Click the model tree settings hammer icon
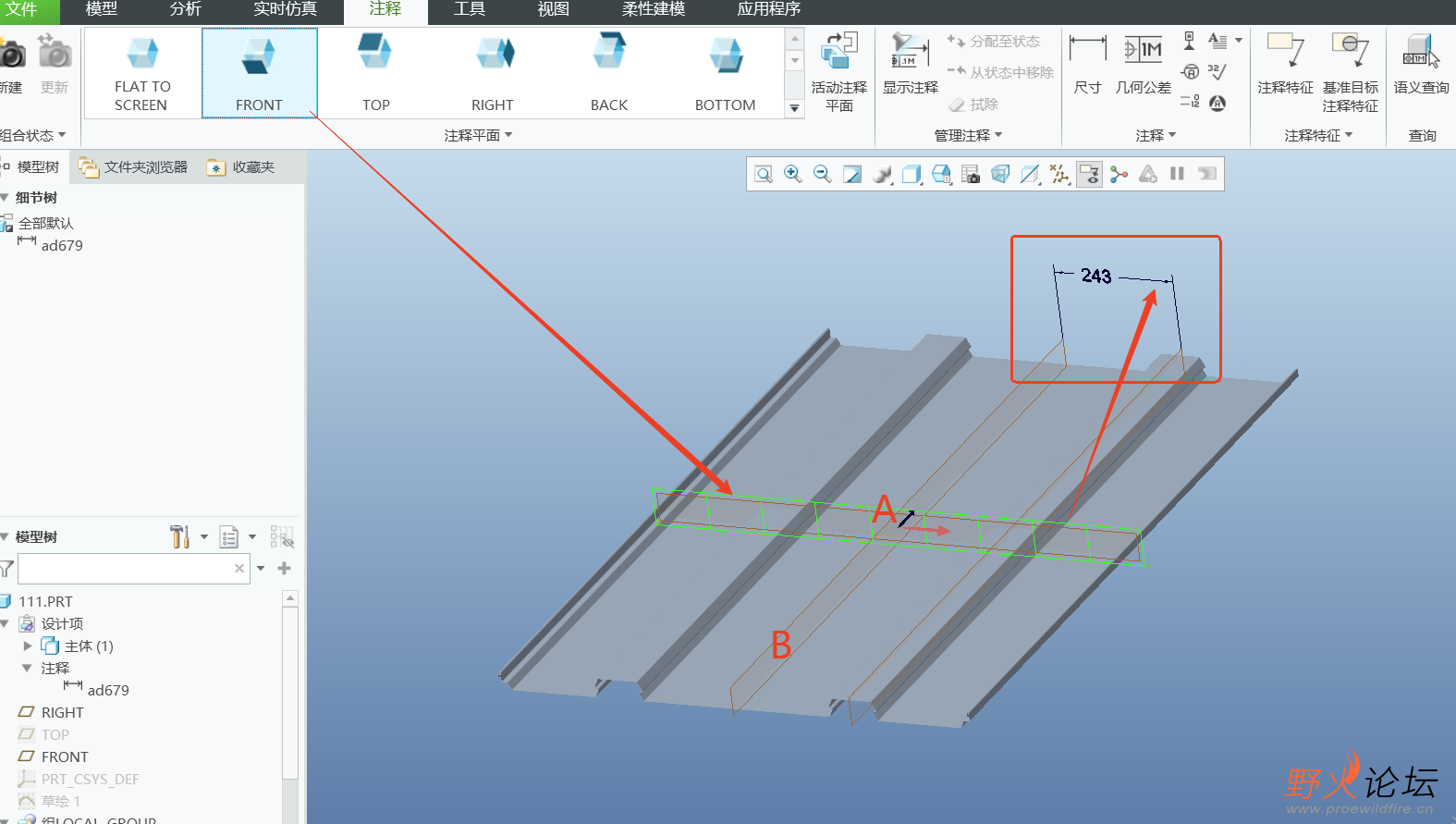 tap(180, 536)
